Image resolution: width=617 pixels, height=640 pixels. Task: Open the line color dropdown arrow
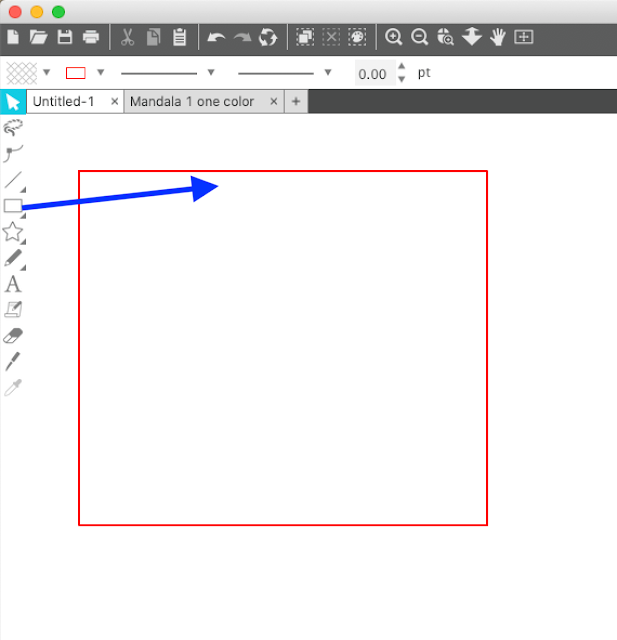(x=100, y=73)
